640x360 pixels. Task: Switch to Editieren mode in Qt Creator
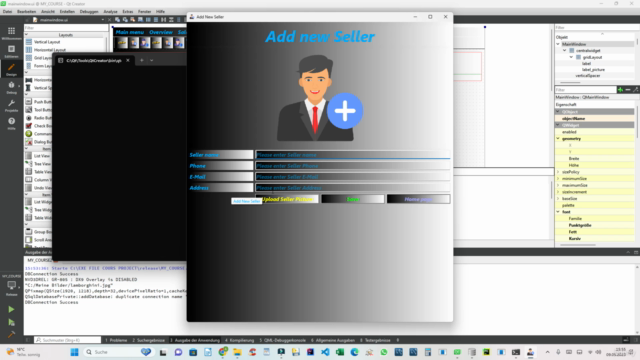11,51
